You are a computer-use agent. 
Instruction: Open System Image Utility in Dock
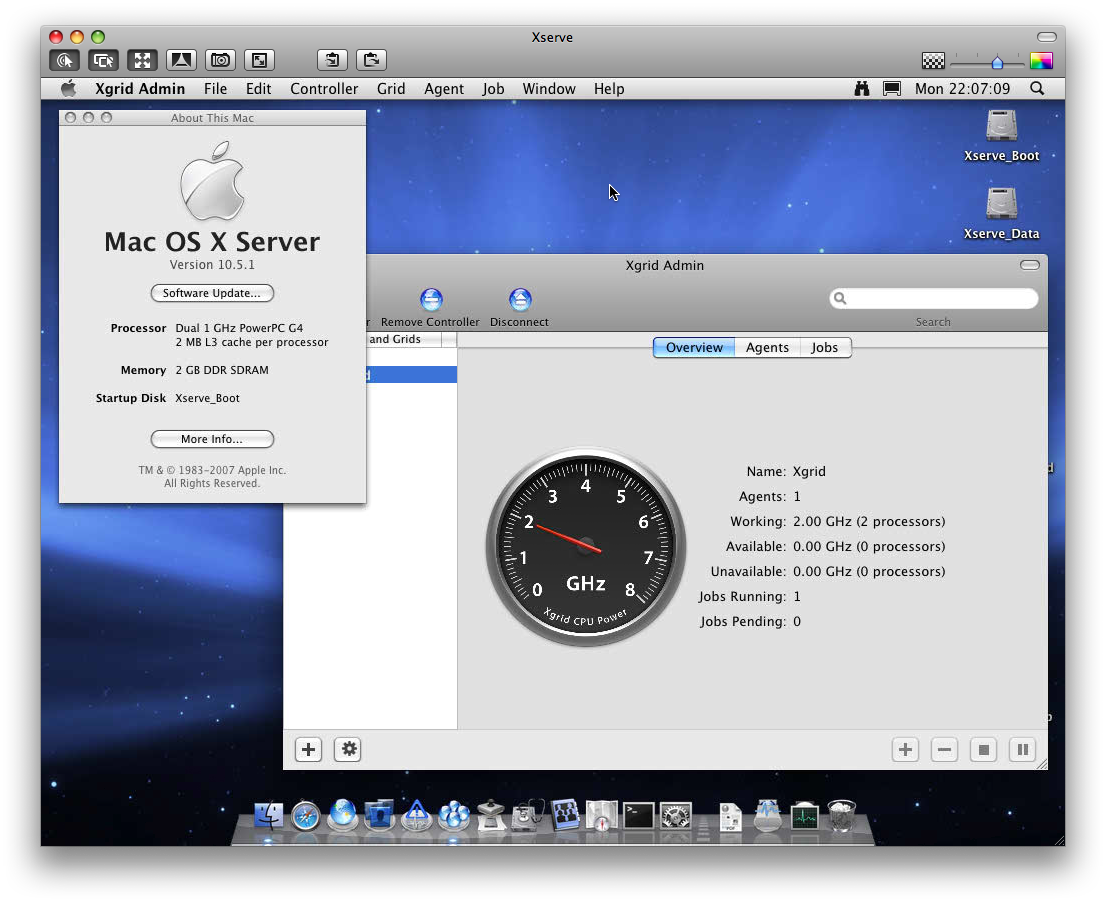coord(491,816)
